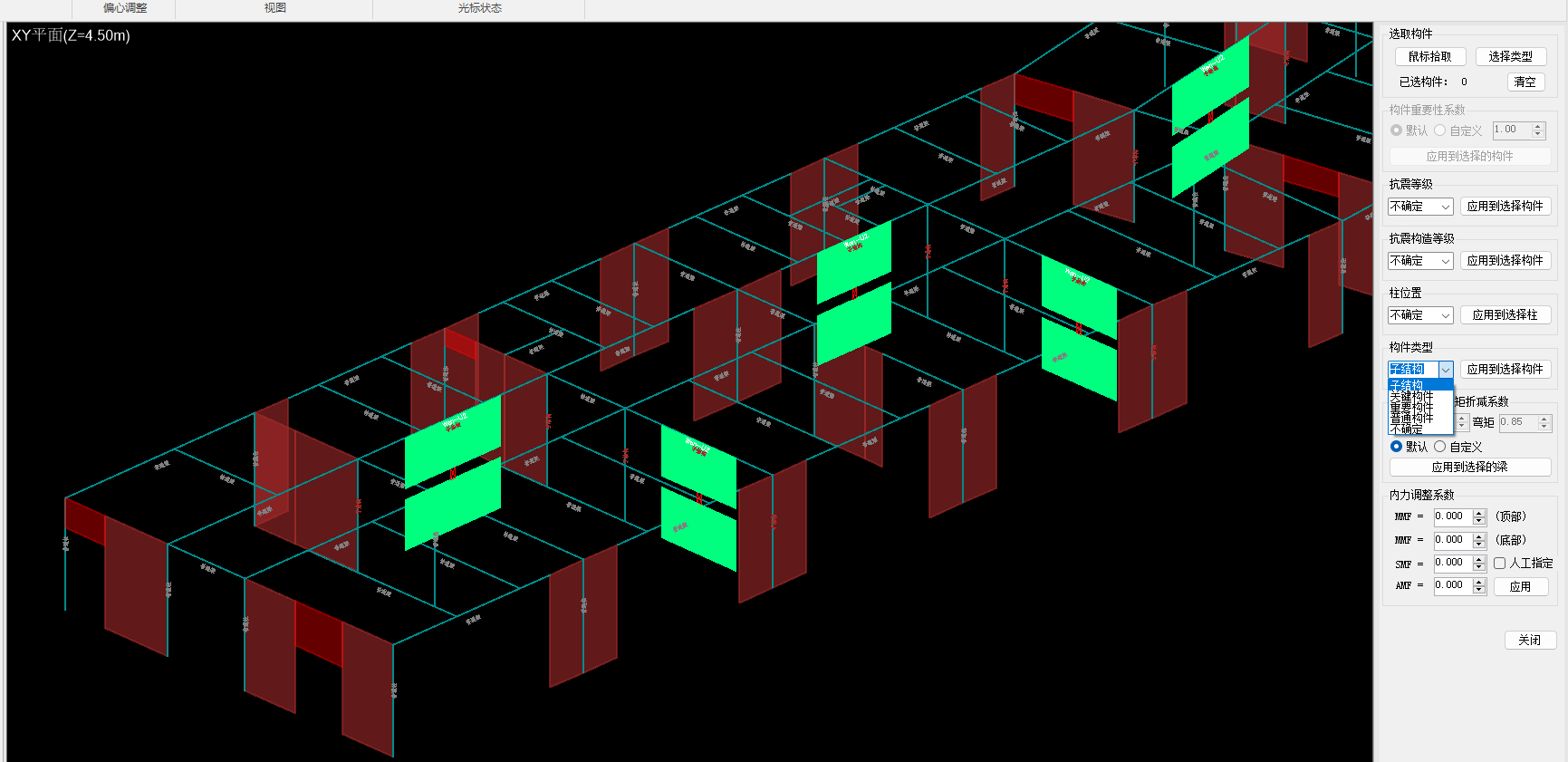Choose 子结构 in the open dropdown list
The image size is (1568, 762).
(1408, 385)
